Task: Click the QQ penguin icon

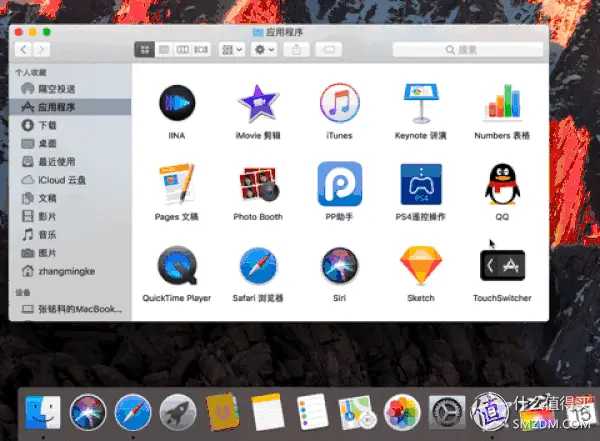Action: (x=502, y=184)
